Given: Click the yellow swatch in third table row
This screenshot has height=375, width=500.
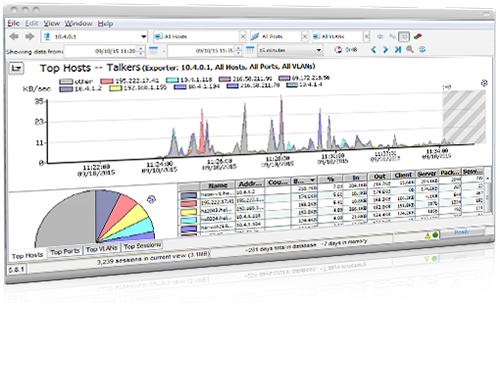Looking at the screenshot, I should 189,212.
